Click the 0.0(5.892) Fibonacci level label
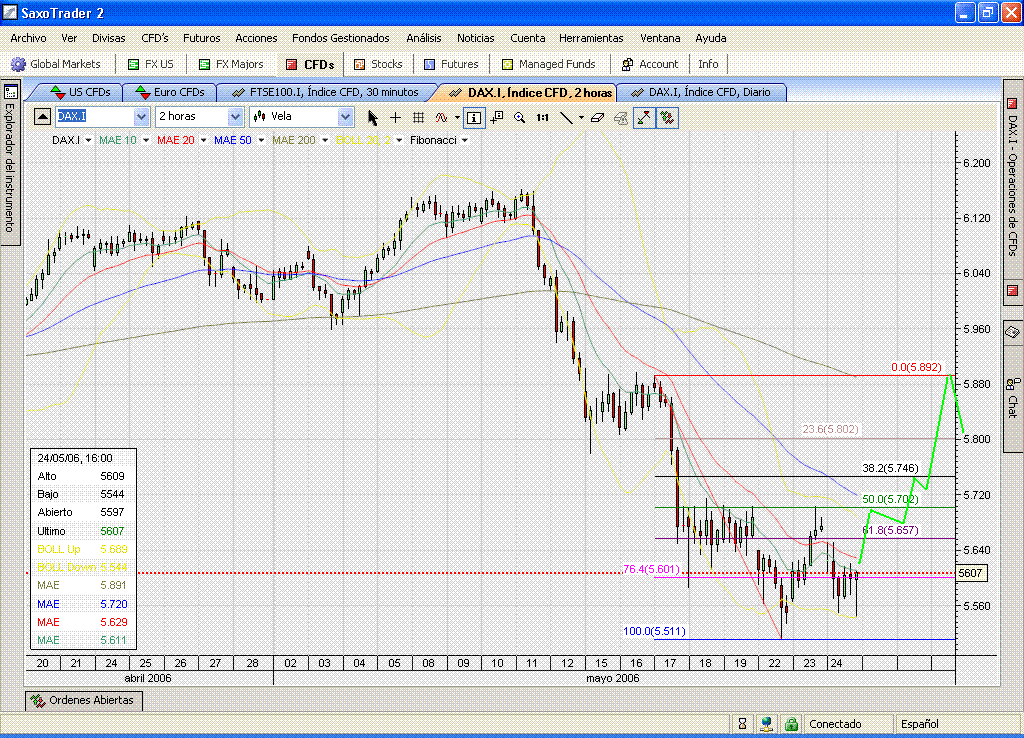The width and height of the screenshot is (1024, 738). pos(916,367)
